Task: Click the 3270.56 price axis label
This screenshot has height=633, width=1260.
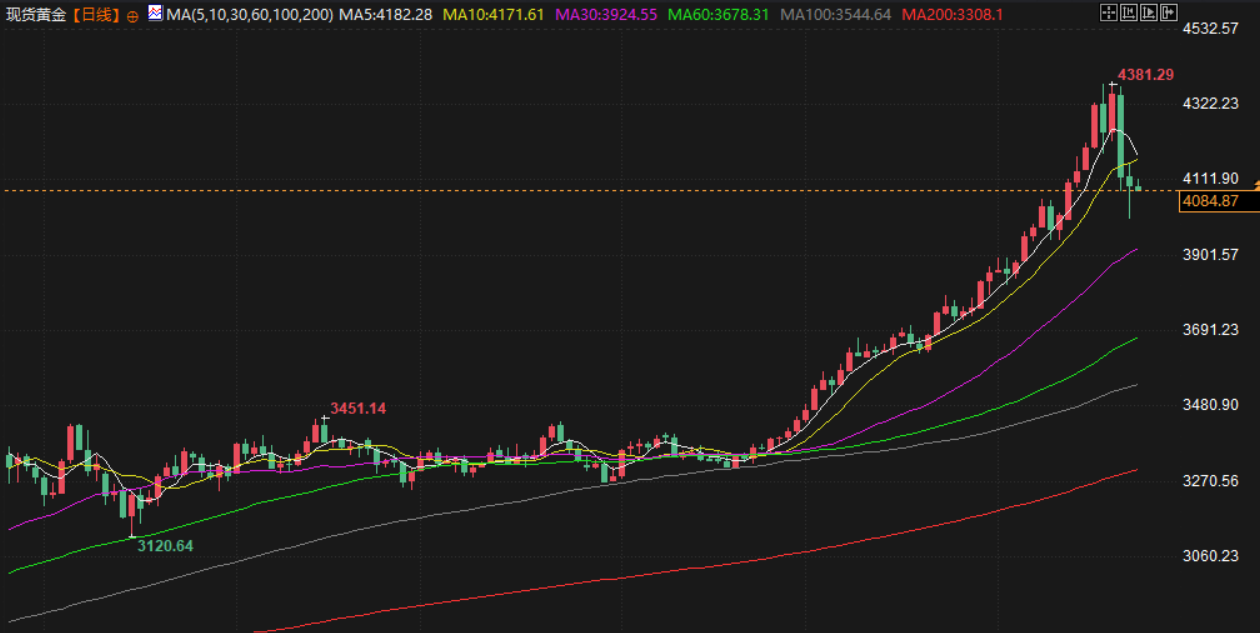Action: click(x=1210, y=481)
